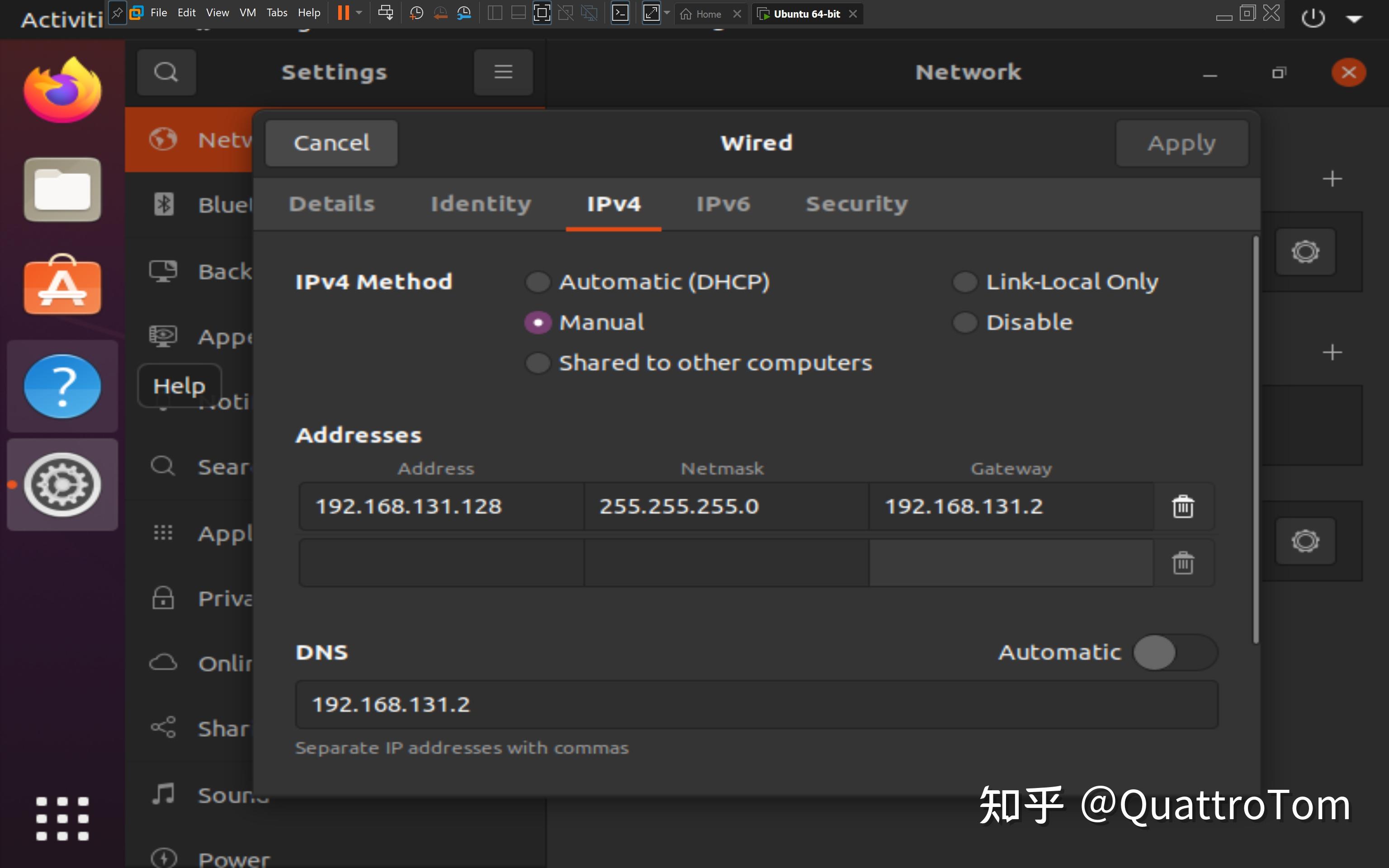1389x868 pixels.
Task: Click the VMware pause (suspend) icon
Action: point(343,13)
